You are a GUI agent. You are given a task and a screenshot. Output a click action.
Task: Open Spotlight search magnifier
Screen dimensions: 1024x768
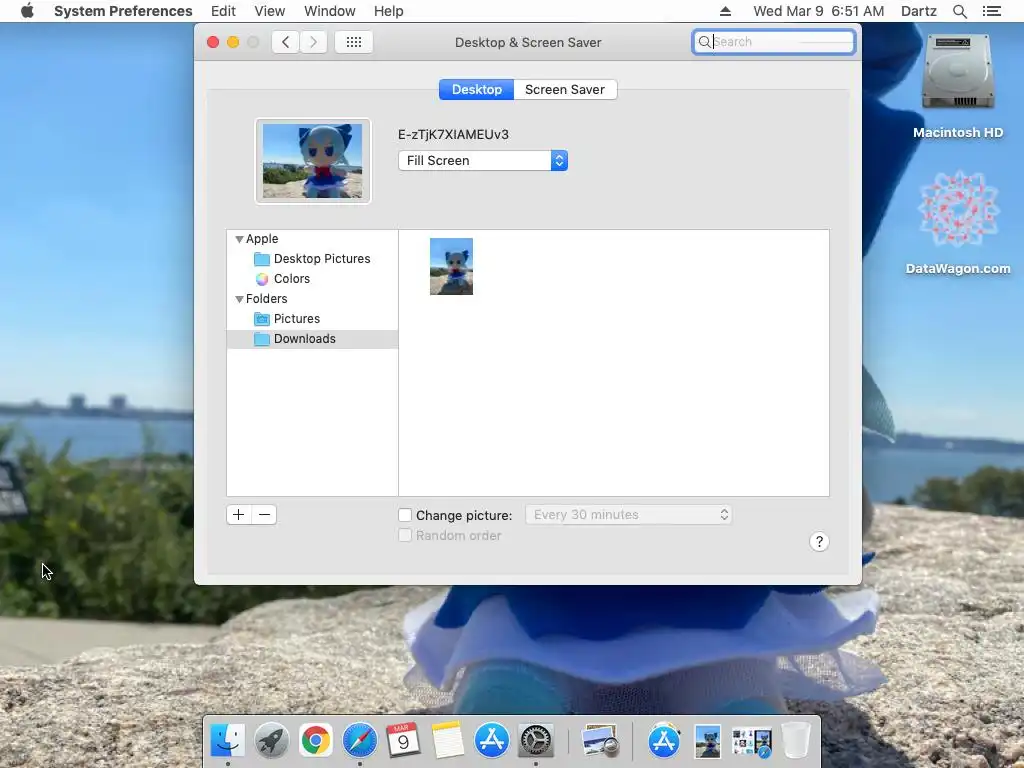click(x=960, y=11)
